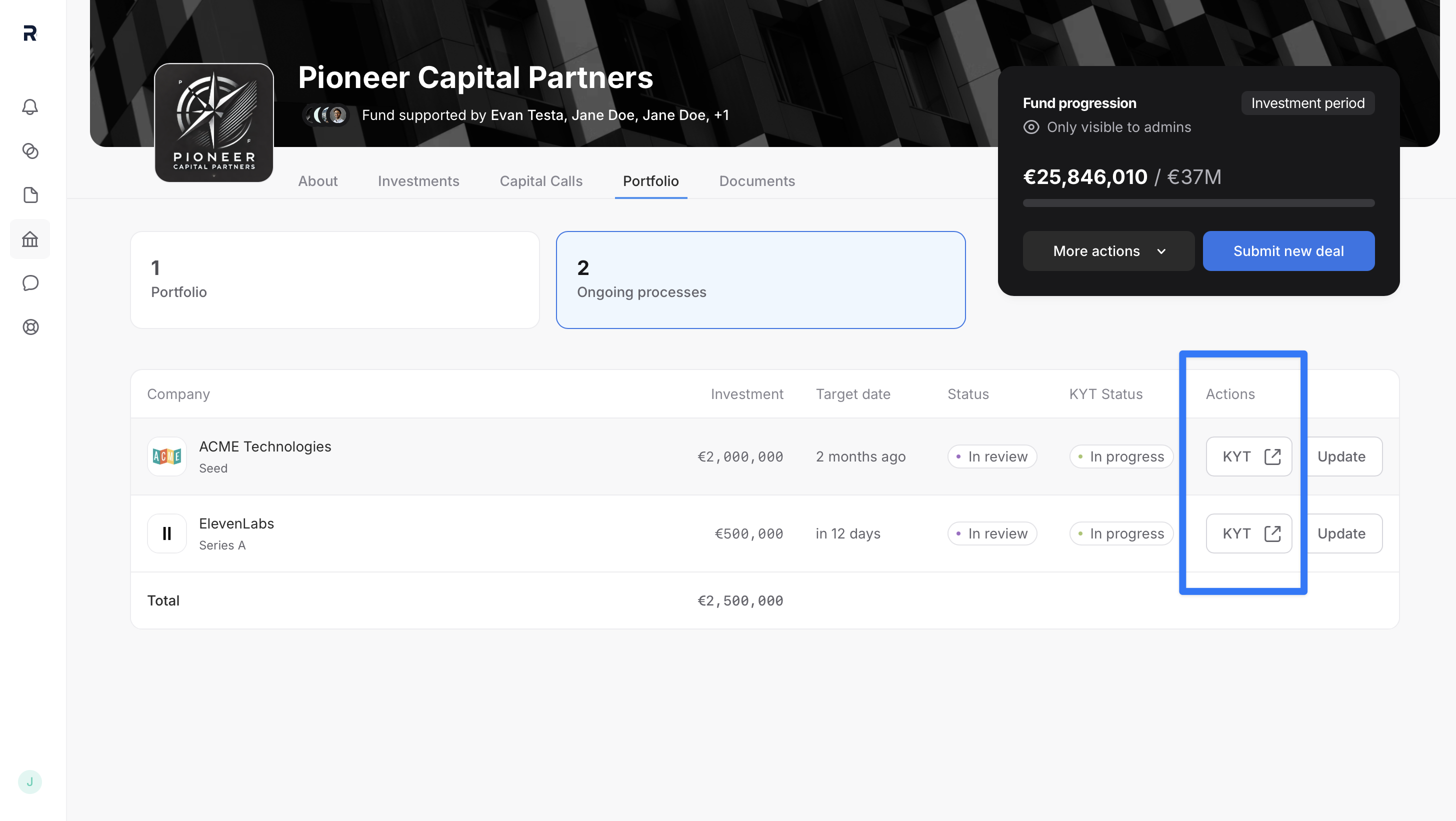Screen dimensions: 1456x821
Task: Open KYT link for ACME Technologies
Action: pyautogui.click(x=1248, y=456)
